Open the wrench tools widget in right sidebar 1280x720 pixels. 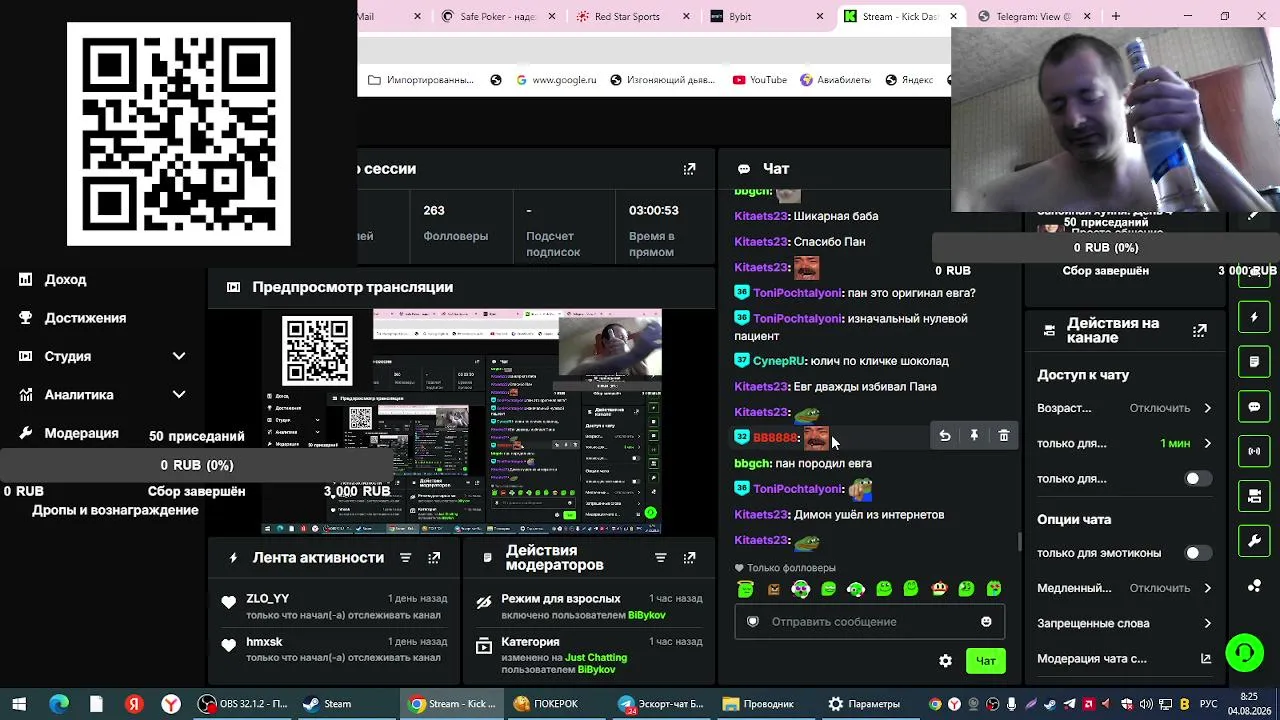tap(1254, 541)
